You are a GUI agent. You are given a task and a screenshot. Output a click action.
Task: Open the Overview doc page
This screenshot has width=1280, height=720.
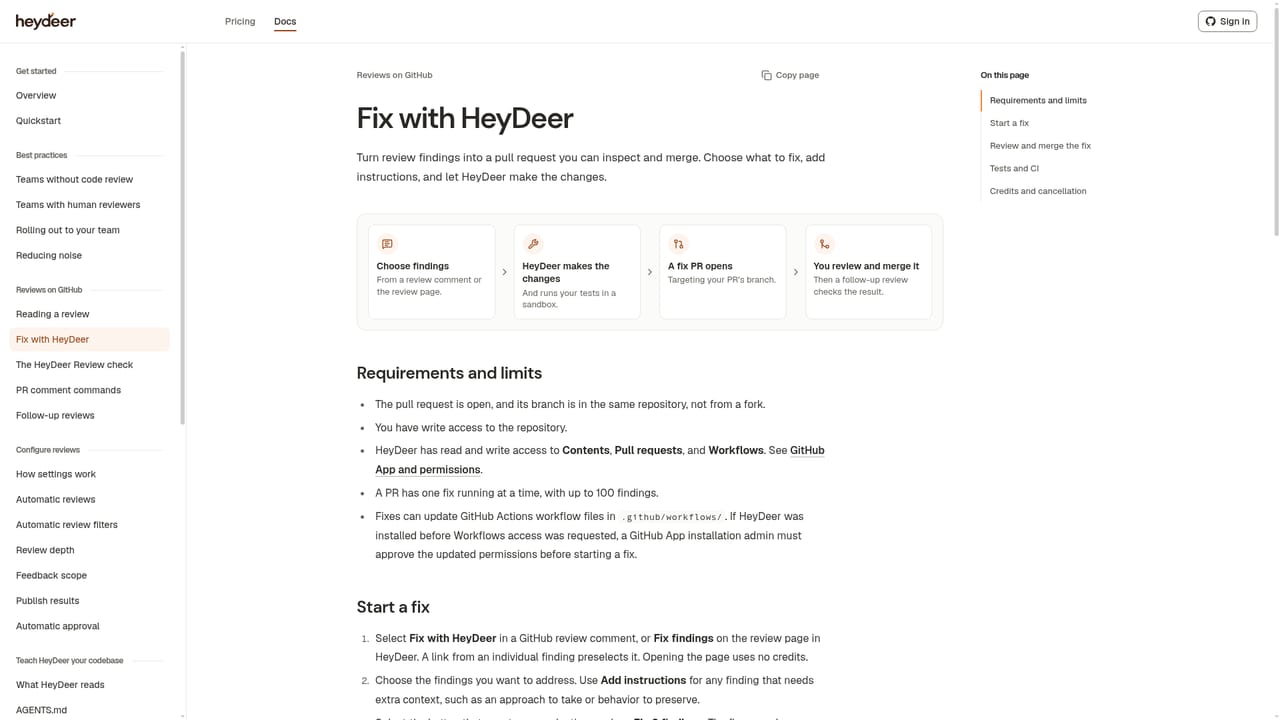tap(89, 96)
